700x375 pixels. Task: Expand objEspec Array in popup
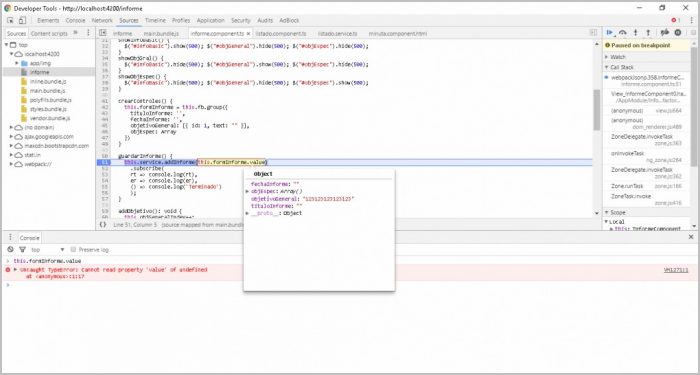tap(247, 192)
